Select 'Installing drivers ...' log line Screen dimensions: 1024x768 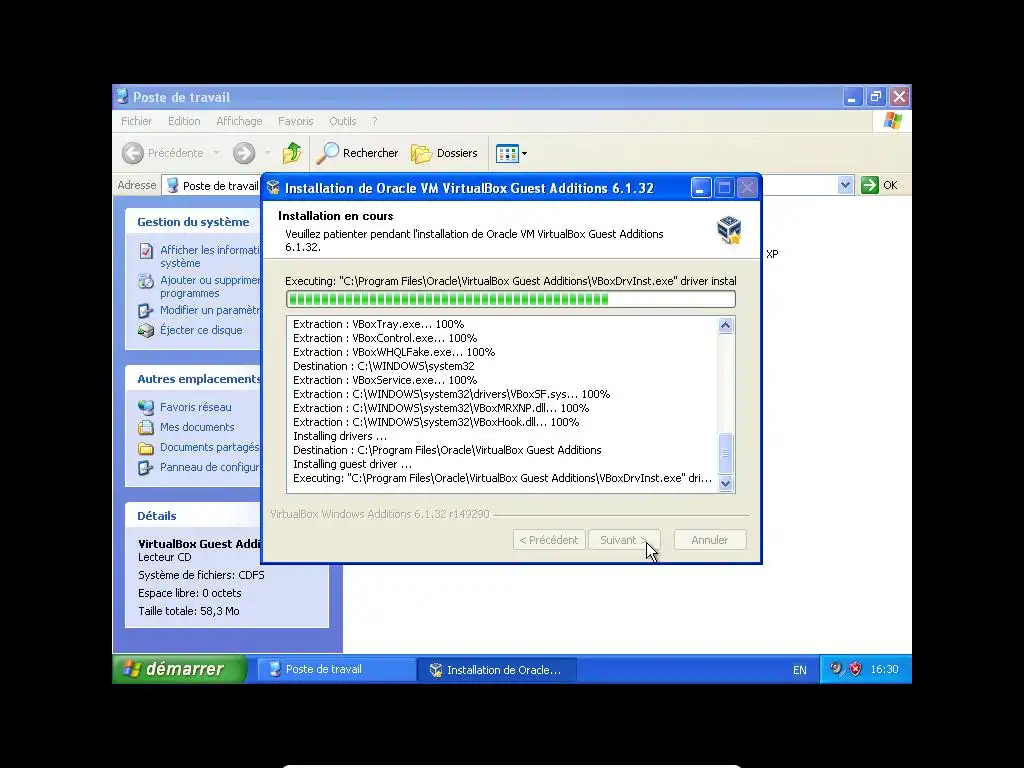click(340, 436)
